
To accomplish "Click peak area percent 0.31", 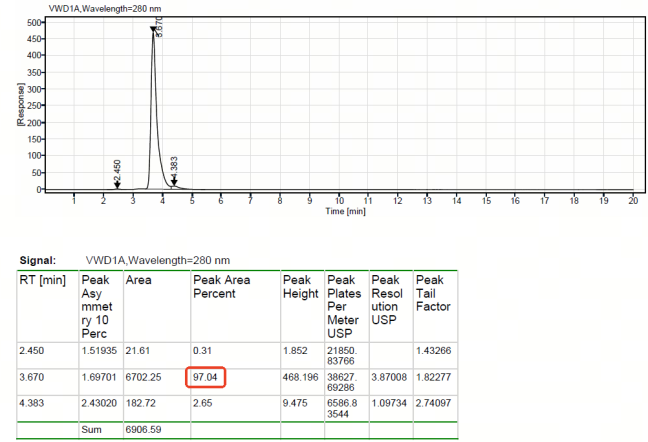I will click(x=202, y=351).
